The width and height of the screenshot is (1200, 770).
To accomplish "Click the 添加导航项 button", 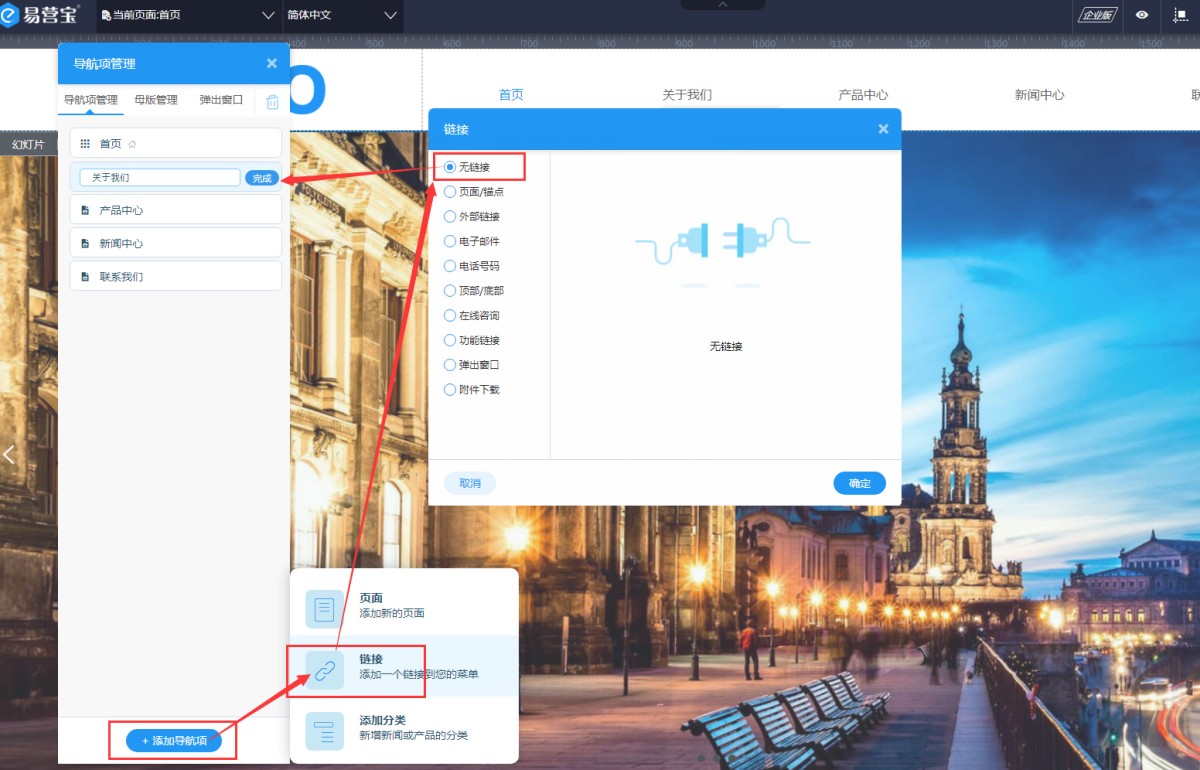I will (x=174, y=741).
